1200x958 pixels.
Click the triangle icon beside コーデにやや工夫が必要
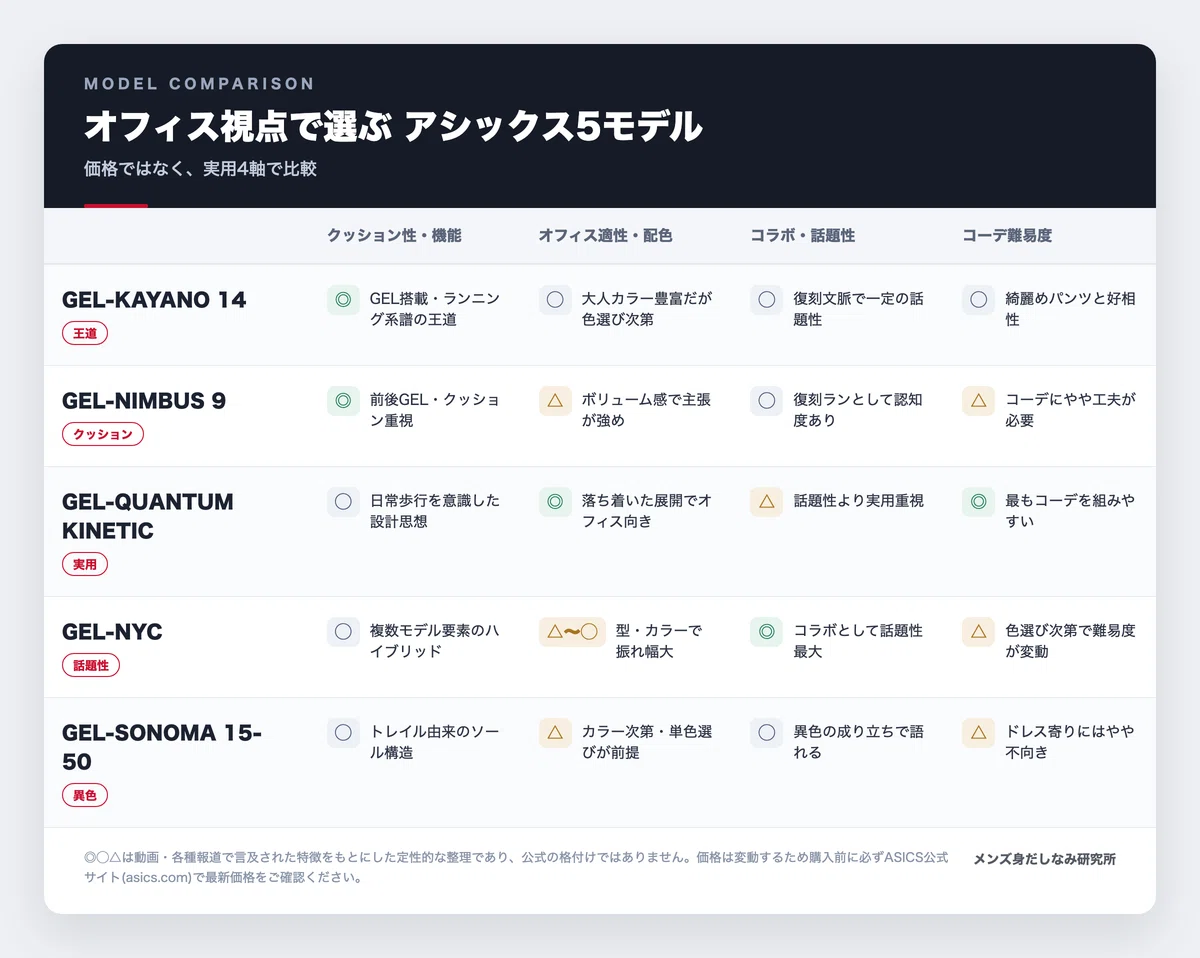(x=979, y=400)
